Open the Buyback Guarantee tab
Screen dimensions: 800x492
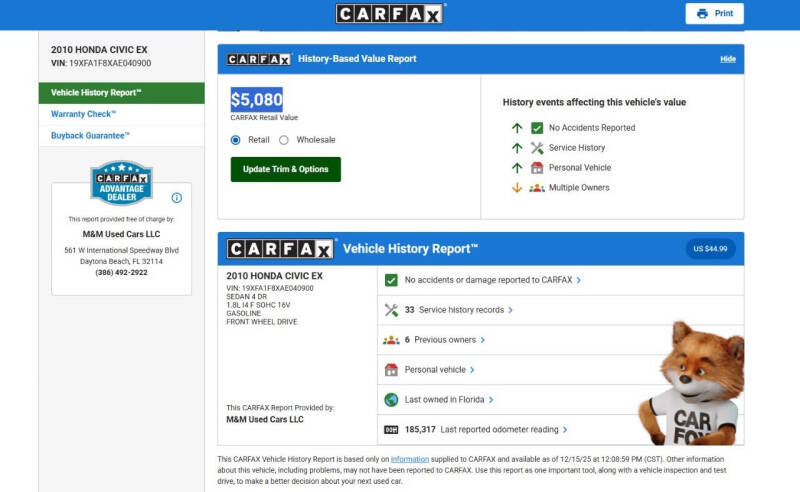click(91, 135)
